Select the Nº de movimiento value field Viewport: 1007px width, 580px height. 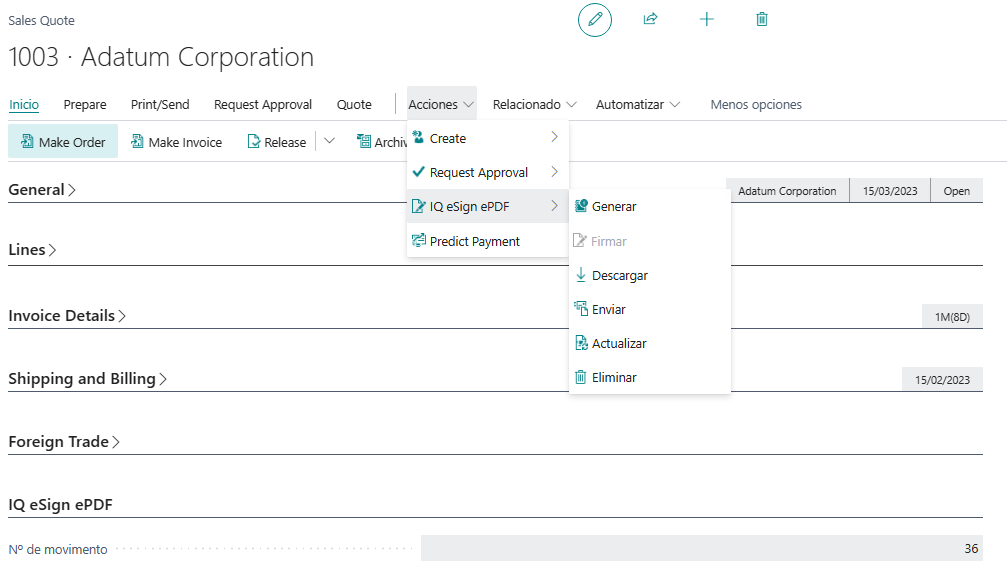pyautogui.click(x=714, y=549)
